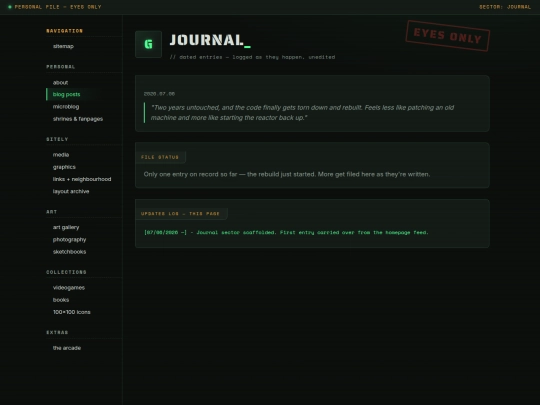
Task: Click the UPDATES LOG – THIS PAGE tag
Action: [180, 214]
